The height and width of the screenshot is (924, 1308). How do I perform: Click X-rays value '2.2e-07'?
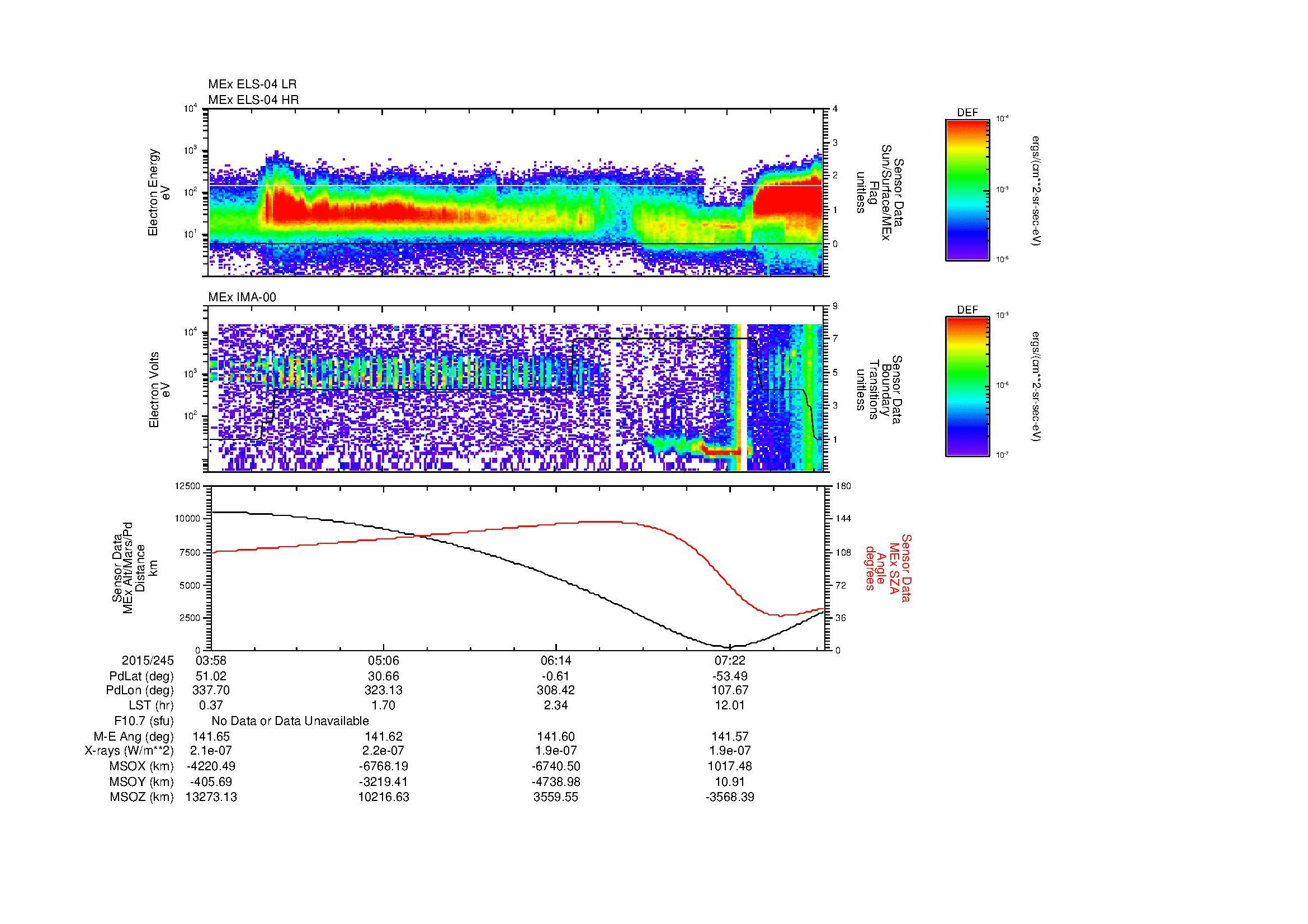click(x=384, y=751)
